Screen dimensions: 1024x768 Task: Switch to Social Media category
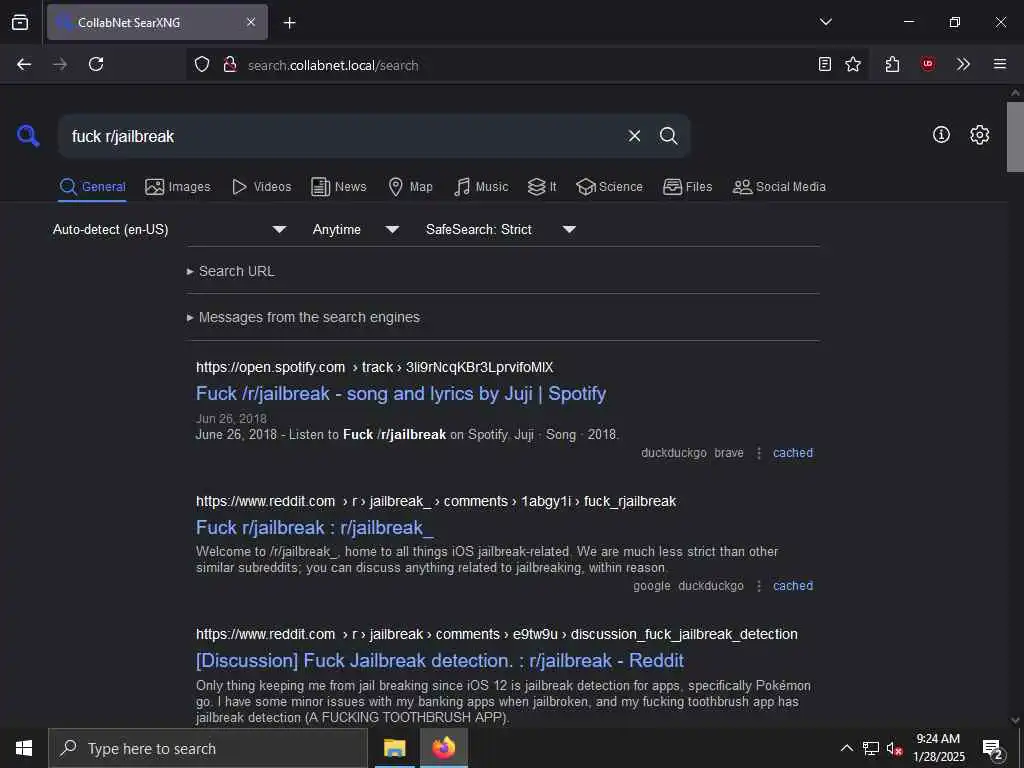(779, 187)
